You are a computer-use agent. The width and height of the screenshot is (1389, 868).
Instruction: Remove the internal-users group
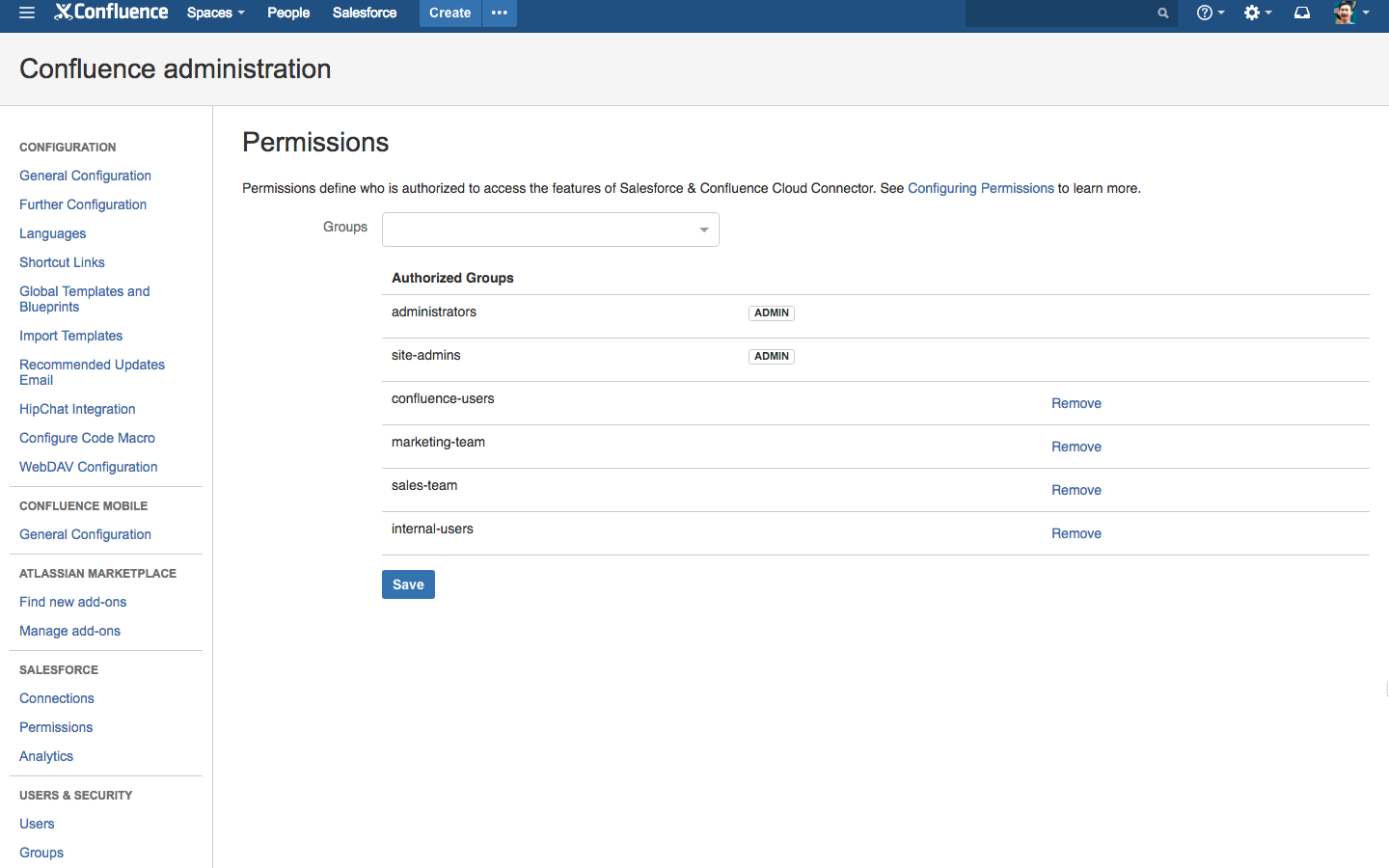pyautogui.click(x=1076, y=533)
